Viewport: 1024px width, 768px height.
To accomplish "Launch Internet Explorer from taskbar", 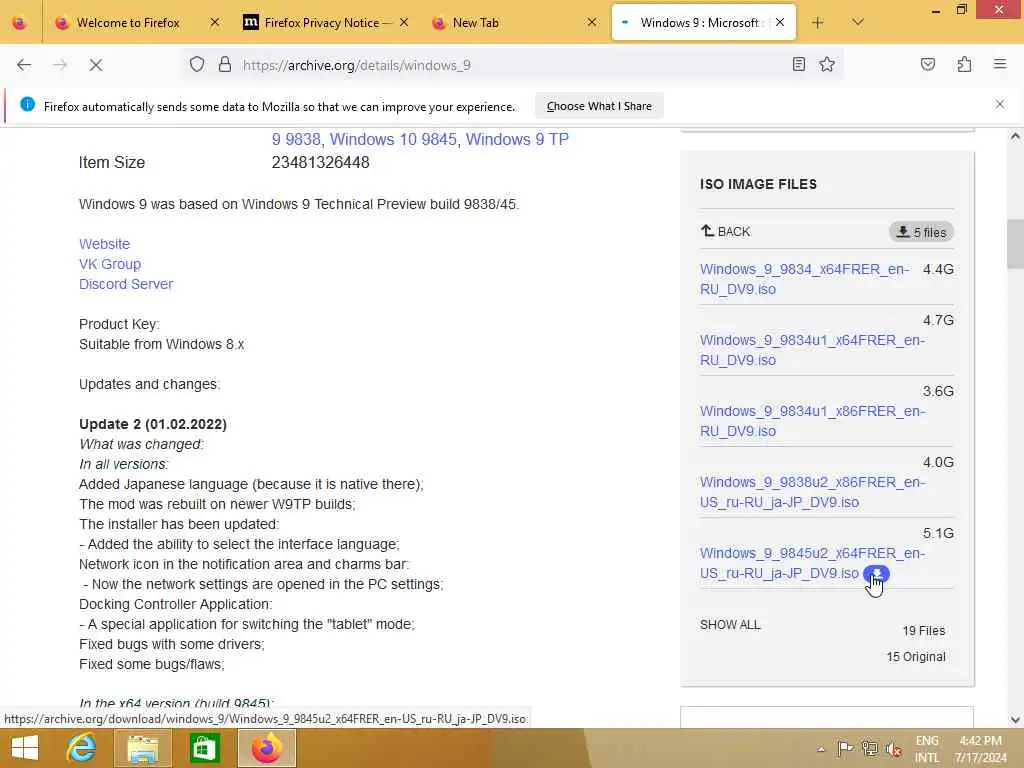I will (82, 748).
